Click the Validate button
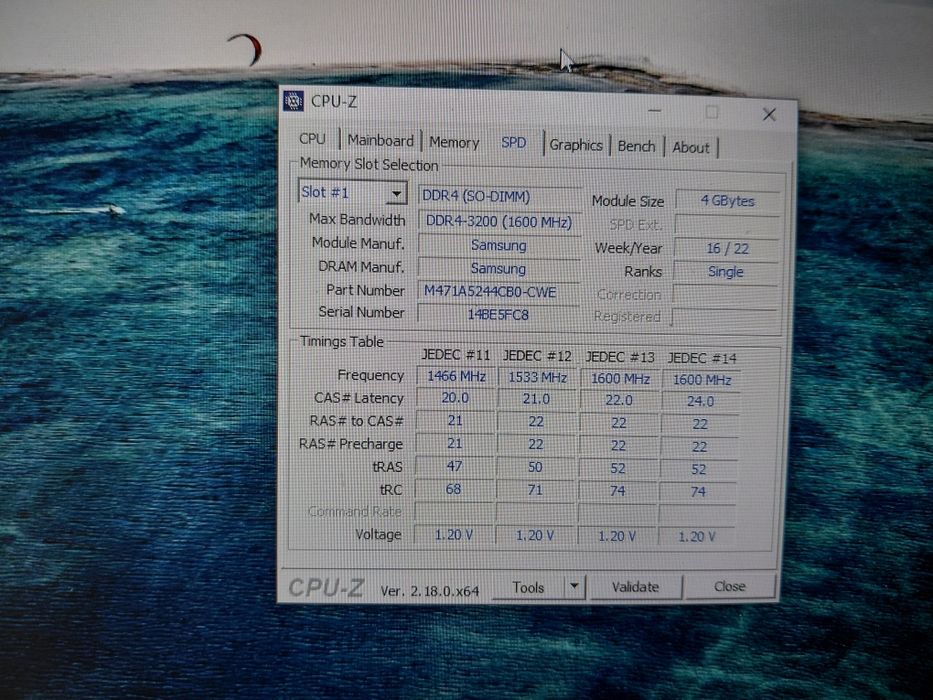This screenshot has height=700, width=933. [x=635, y=587]
